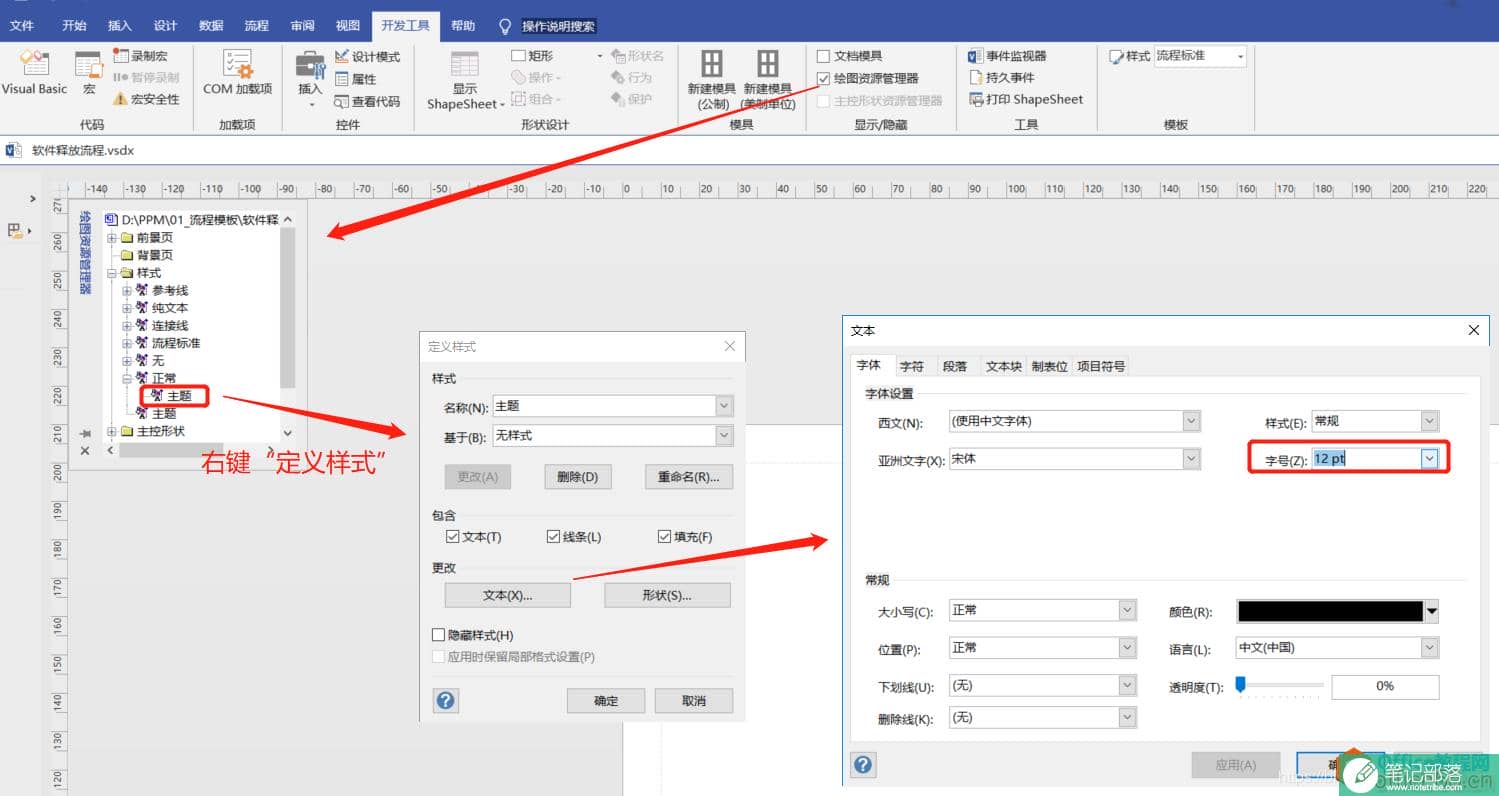Screen dimensions: 1499x796
Task: Toggle the 文档模具 checkbox
Action: (824, 57)
